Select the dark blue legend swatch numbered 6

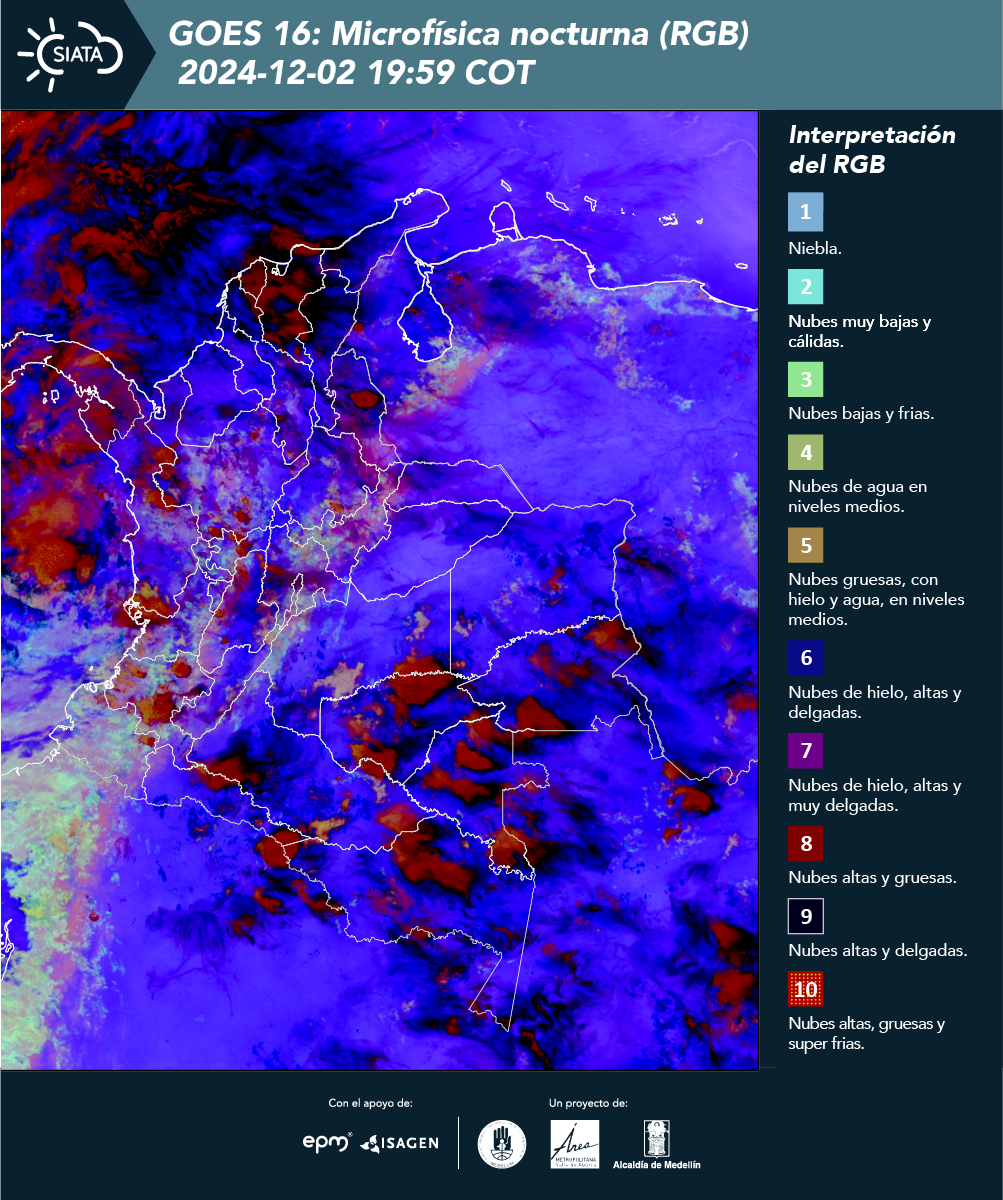coord(805,659)
